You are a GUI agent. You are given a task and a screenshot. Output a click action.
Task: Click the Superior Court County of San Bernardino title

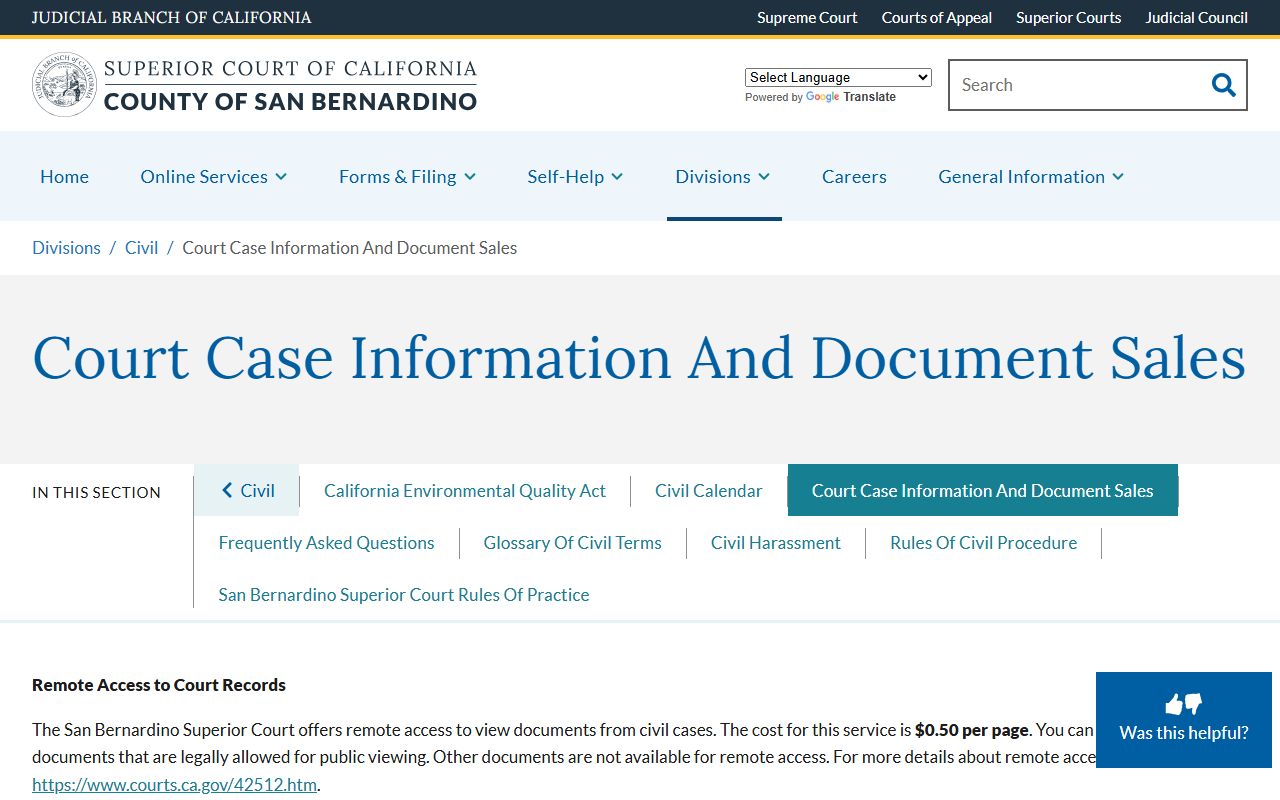pyautogui.click(x=290, y=85)
